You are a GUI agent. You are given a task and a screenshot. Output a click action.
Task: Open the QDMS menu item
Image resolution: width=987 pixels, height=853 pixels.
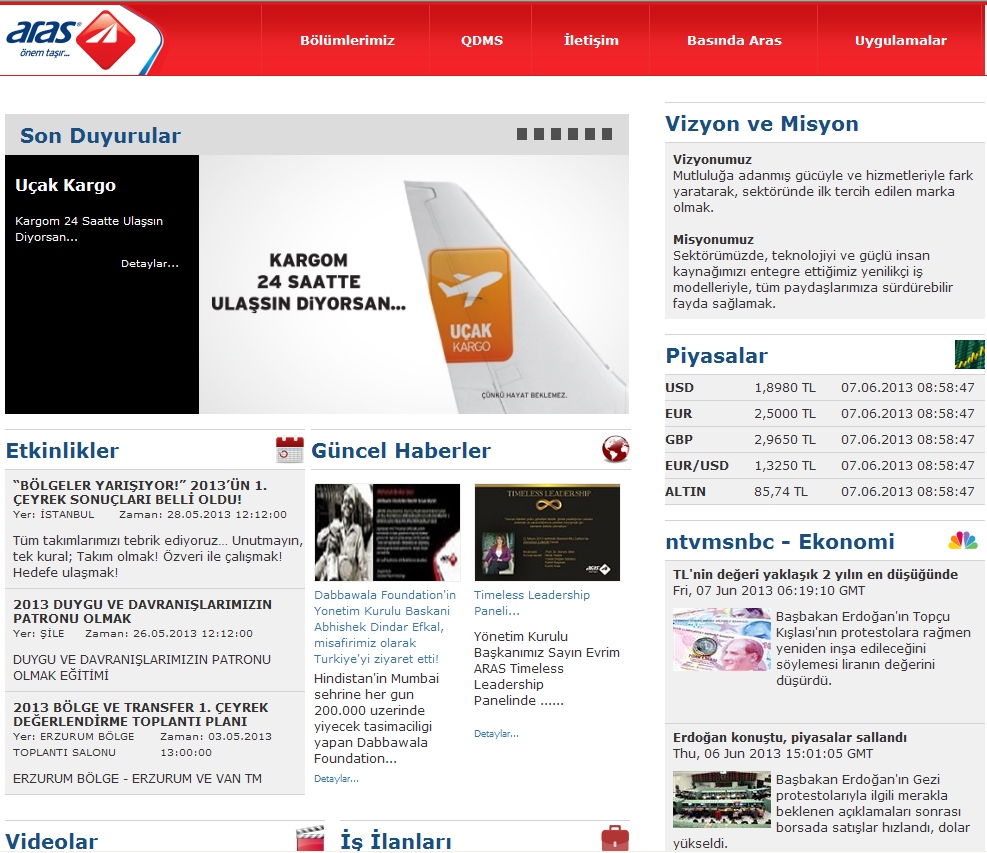[x=482, y=40]
